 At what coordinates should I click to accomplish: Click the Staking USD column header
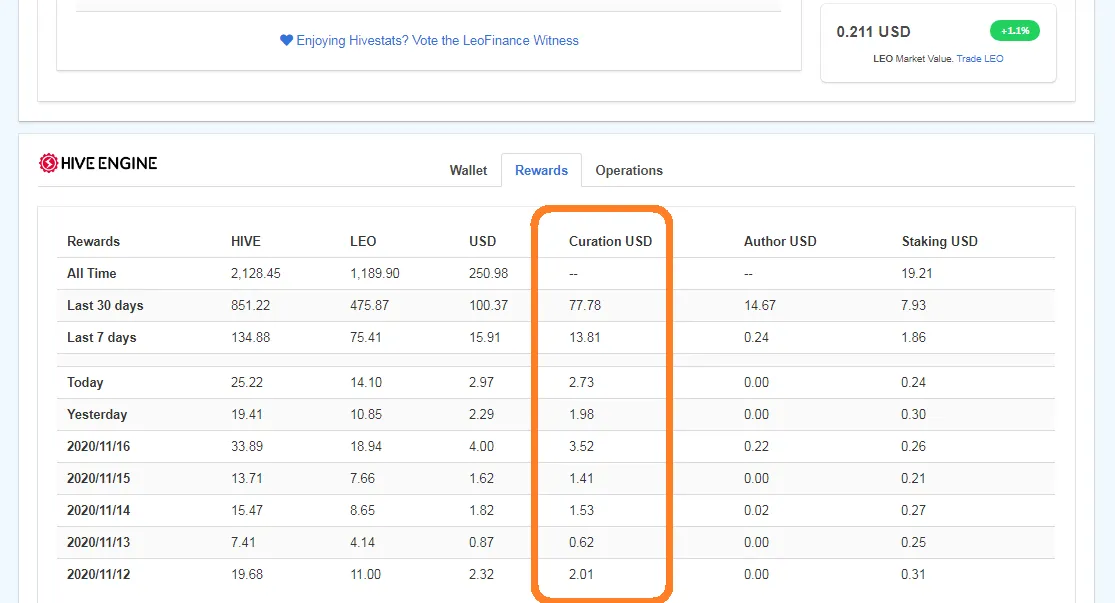click(x=939, y=241)
